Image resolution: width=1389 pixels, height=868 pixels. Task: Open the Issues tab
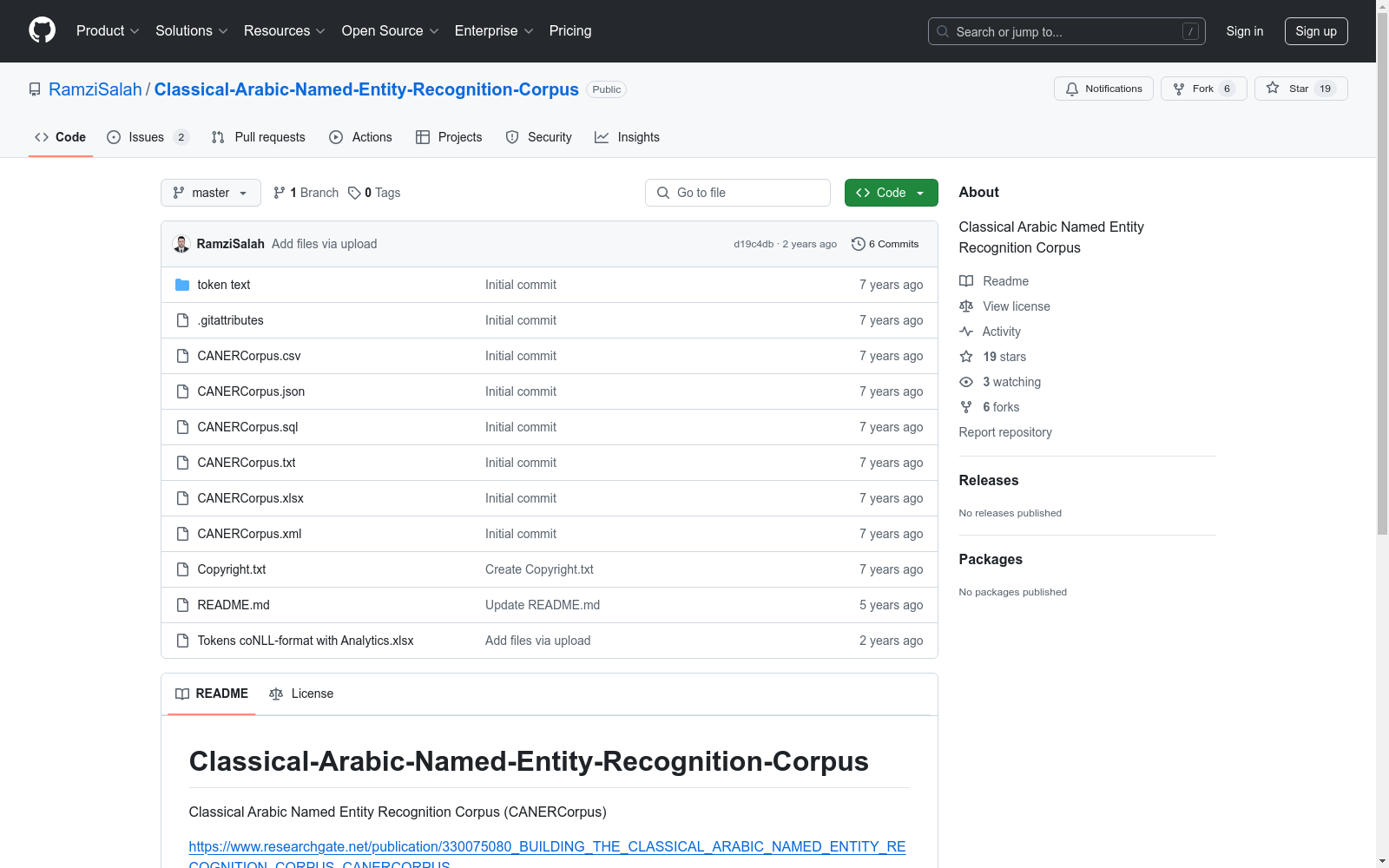click(x=148, y=137)
